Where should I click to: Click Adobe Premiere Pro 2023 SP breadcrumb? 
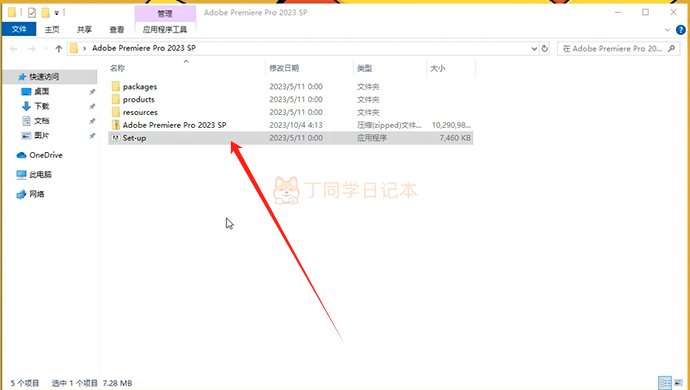(x=144, y=48)
